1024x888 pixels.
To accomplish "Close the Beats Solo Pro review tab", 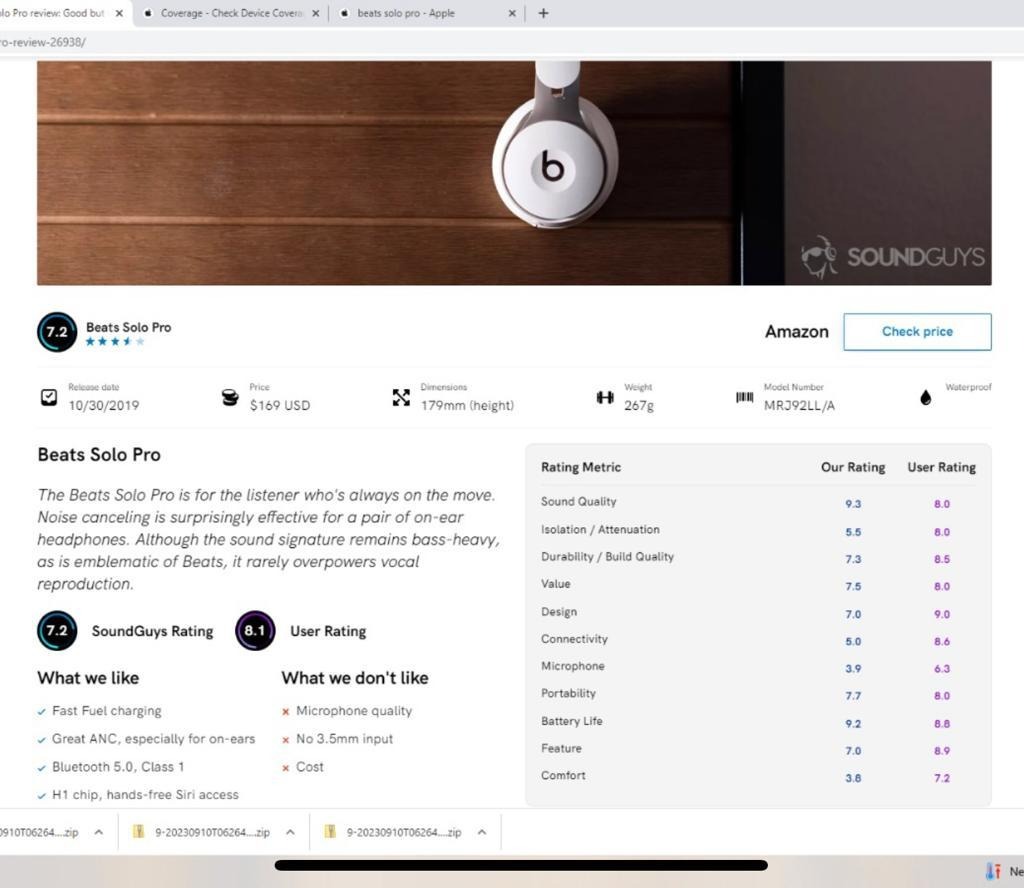I will pyautogui.click(x=120, y=13).
